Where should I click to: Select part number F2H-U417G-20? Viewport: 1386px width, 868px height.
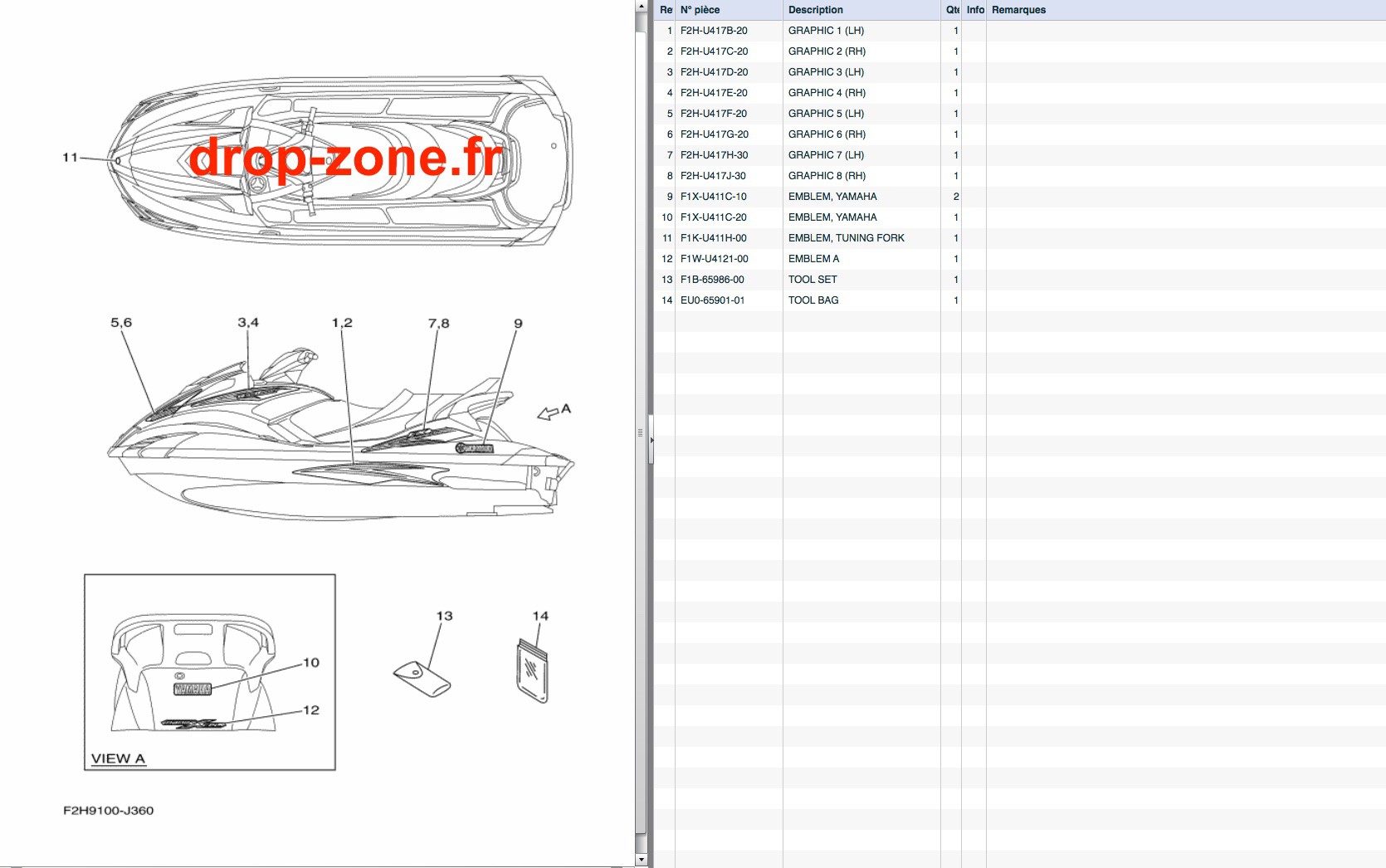tap(715, 134)
